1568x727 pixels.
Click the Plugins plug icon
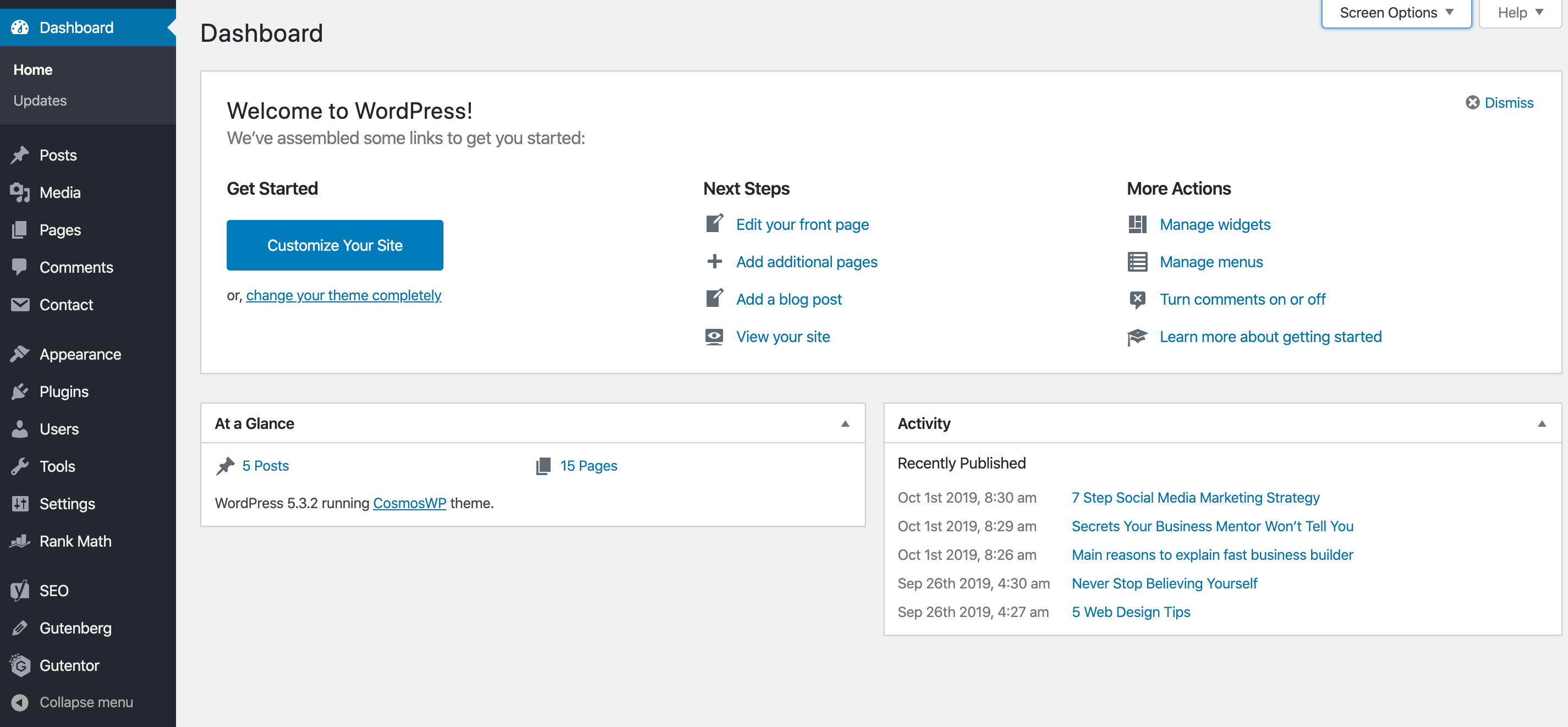click(x=19, y=392)
